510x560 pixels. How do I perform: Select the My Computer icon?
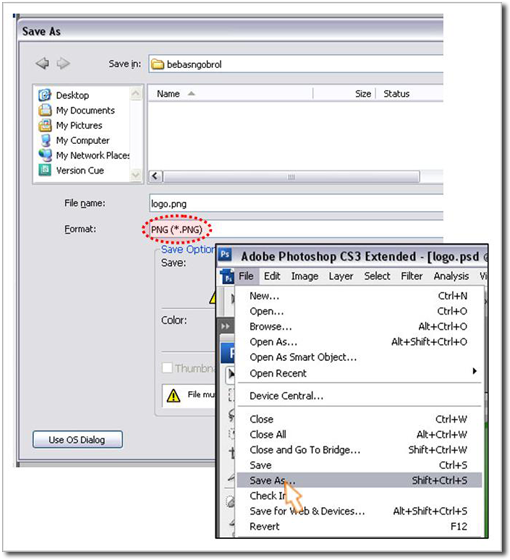45,140
